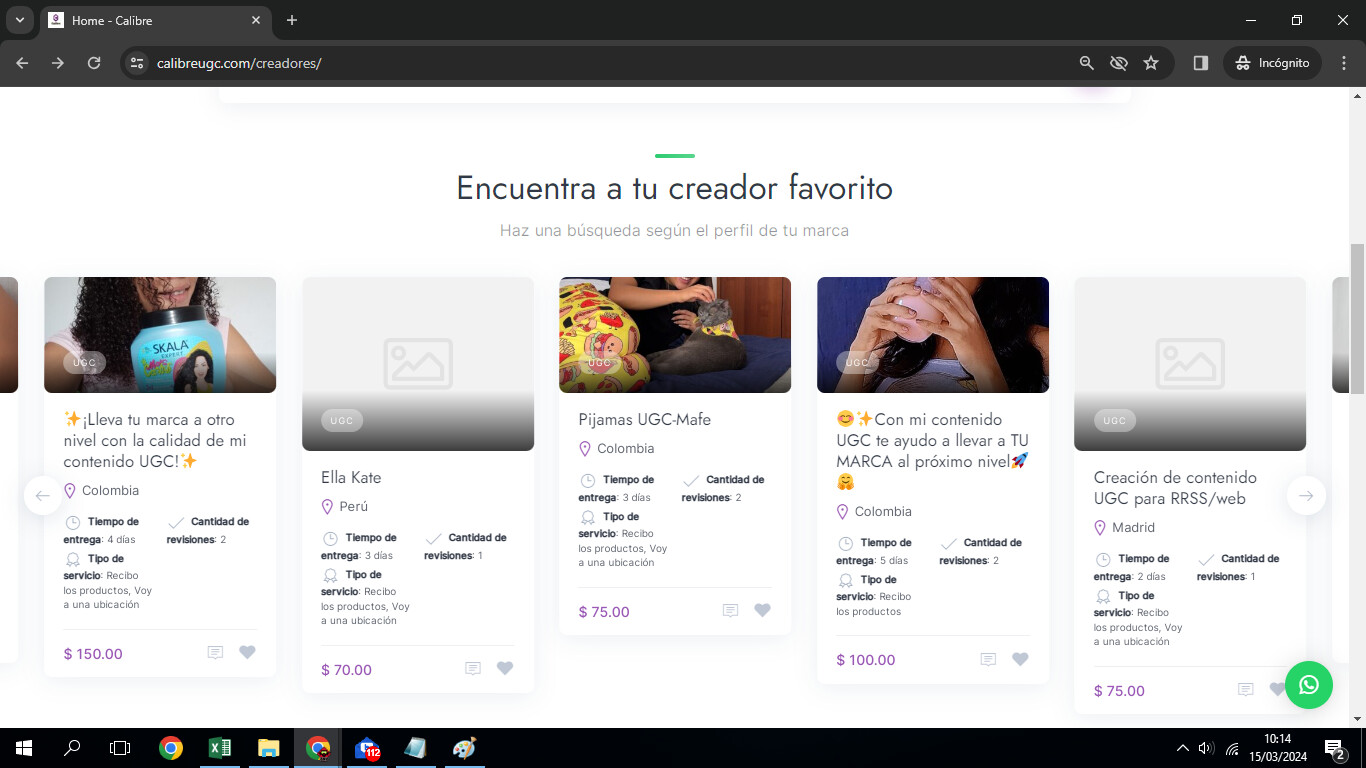Open the Ella Kate listing title
This screenshot has width=1366, height=768.
pos(351,477)
